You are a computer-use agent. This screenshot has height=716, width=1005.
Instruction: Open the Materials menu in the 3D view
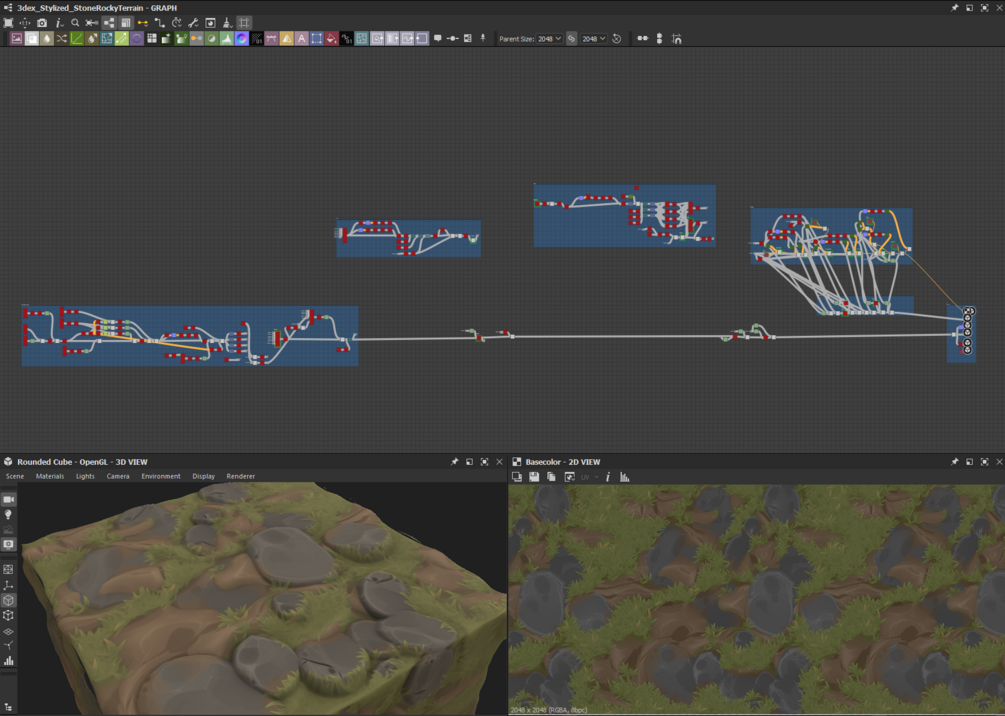tap(50, 476)
